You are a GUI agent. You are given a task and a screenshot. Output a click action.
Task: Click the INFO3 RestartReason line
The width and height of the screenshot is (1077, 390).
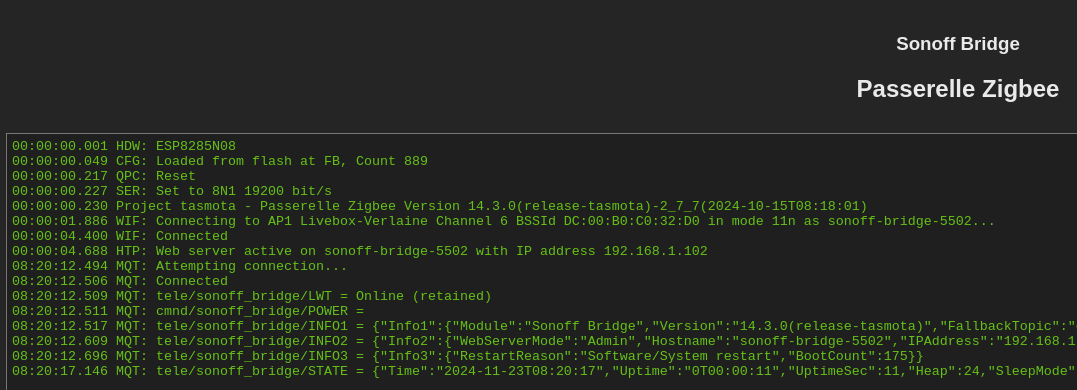467,357
